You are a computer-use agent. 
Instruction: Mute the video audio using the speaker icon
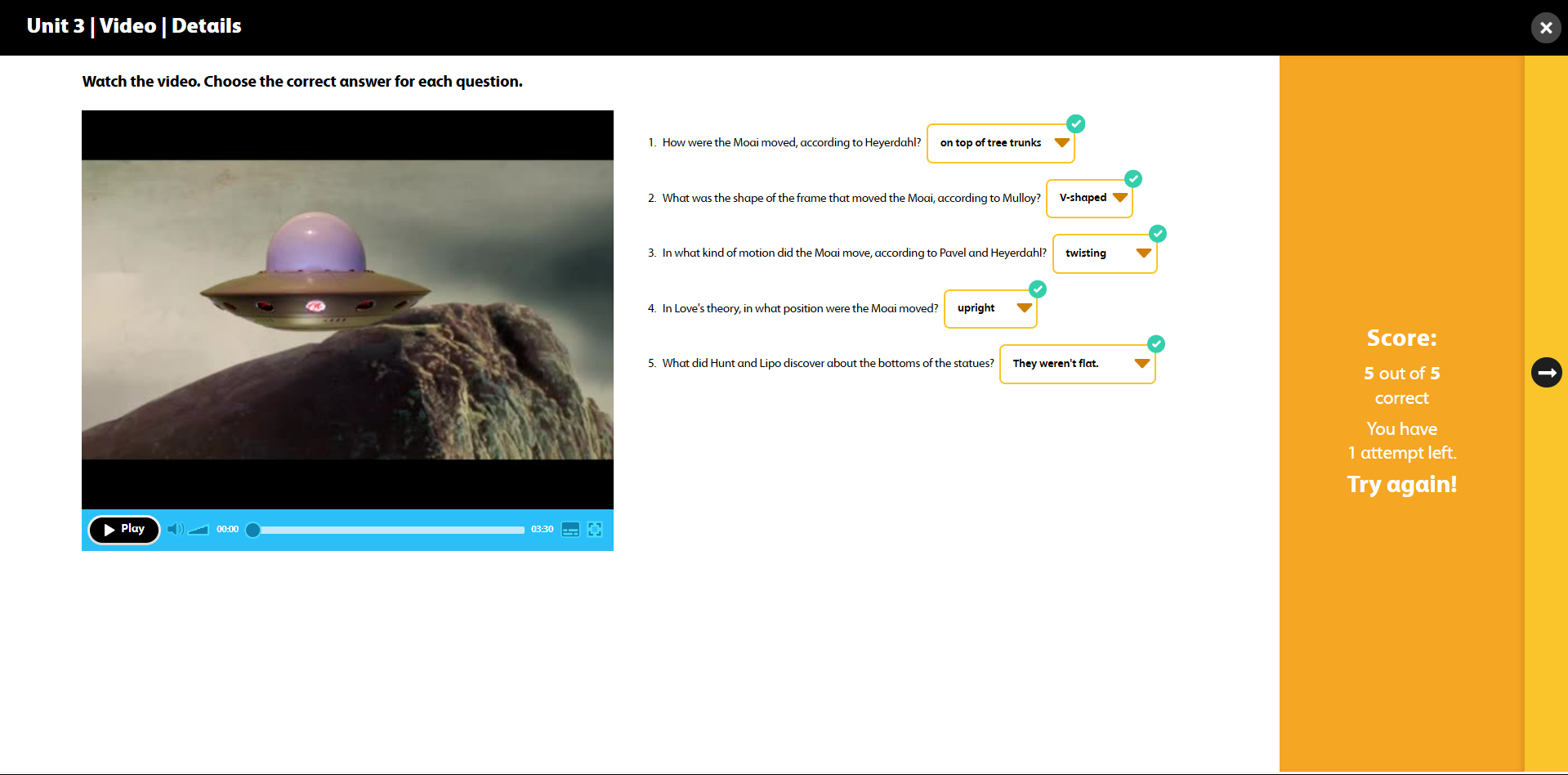(x=176, y=530)
